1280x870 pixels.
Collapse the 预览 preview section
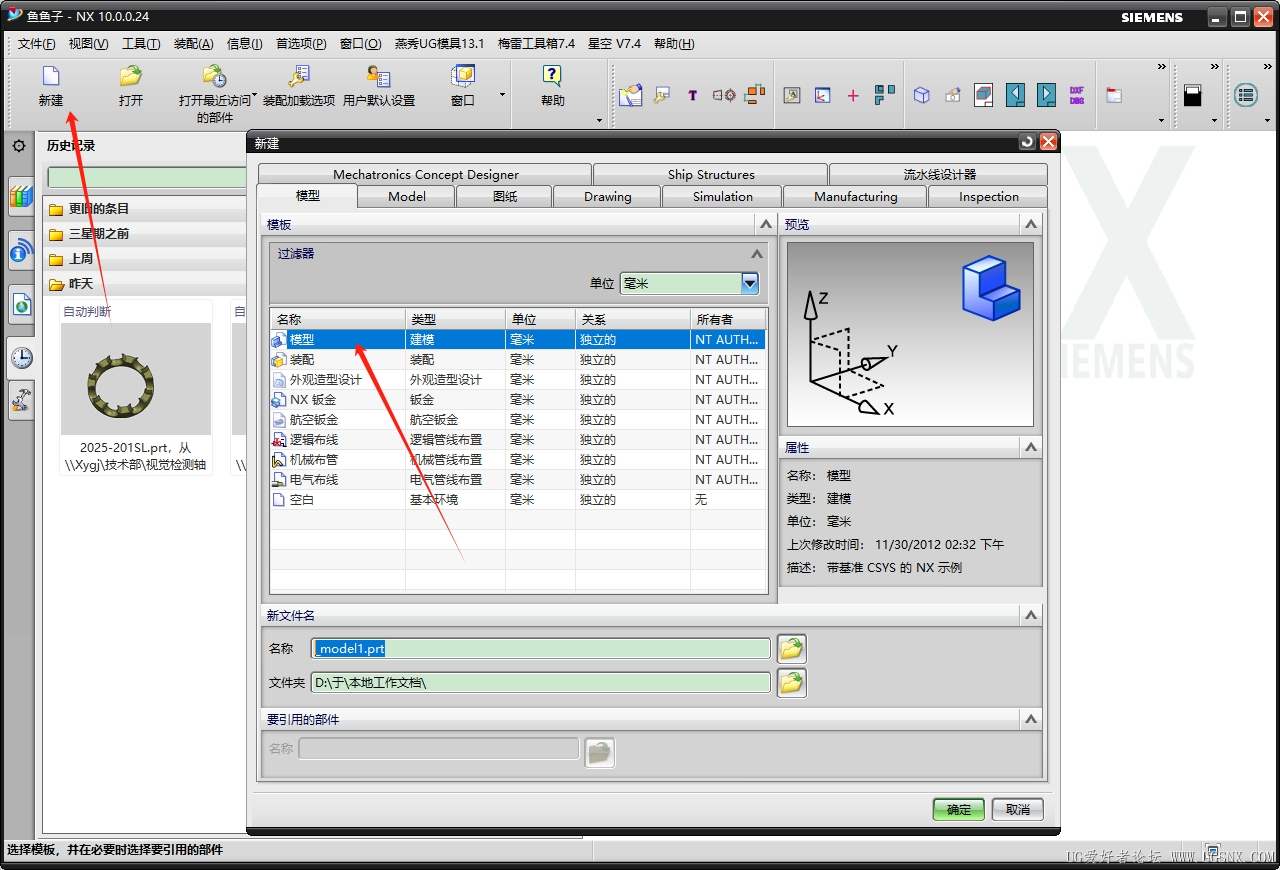coord(1032,225)
